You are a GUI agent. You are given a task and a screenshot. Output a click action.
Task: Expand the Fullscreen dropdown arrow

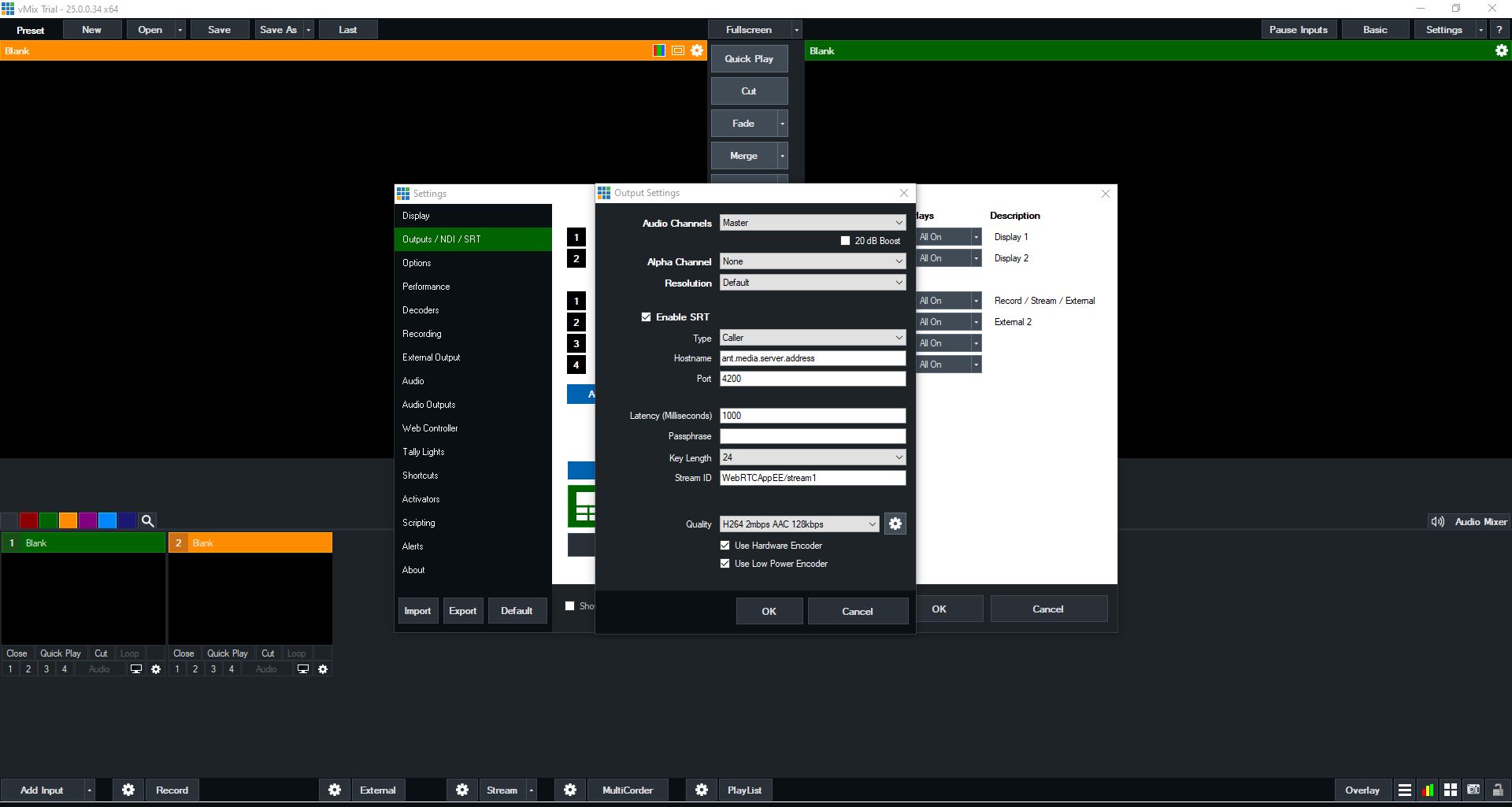tap(796, 30)
